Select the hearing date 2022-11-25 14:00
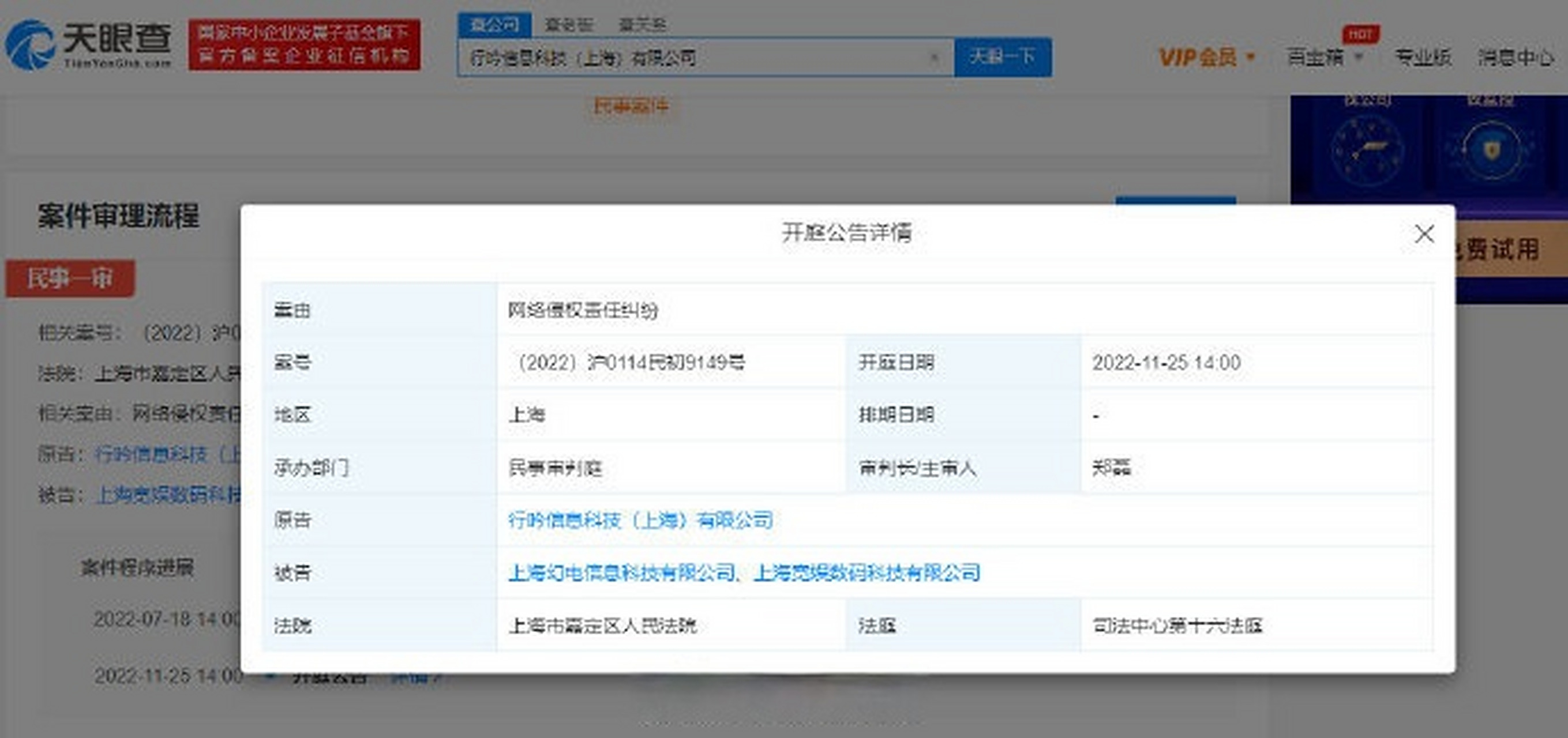The image size is (1568, 738). pos(1166,363)
